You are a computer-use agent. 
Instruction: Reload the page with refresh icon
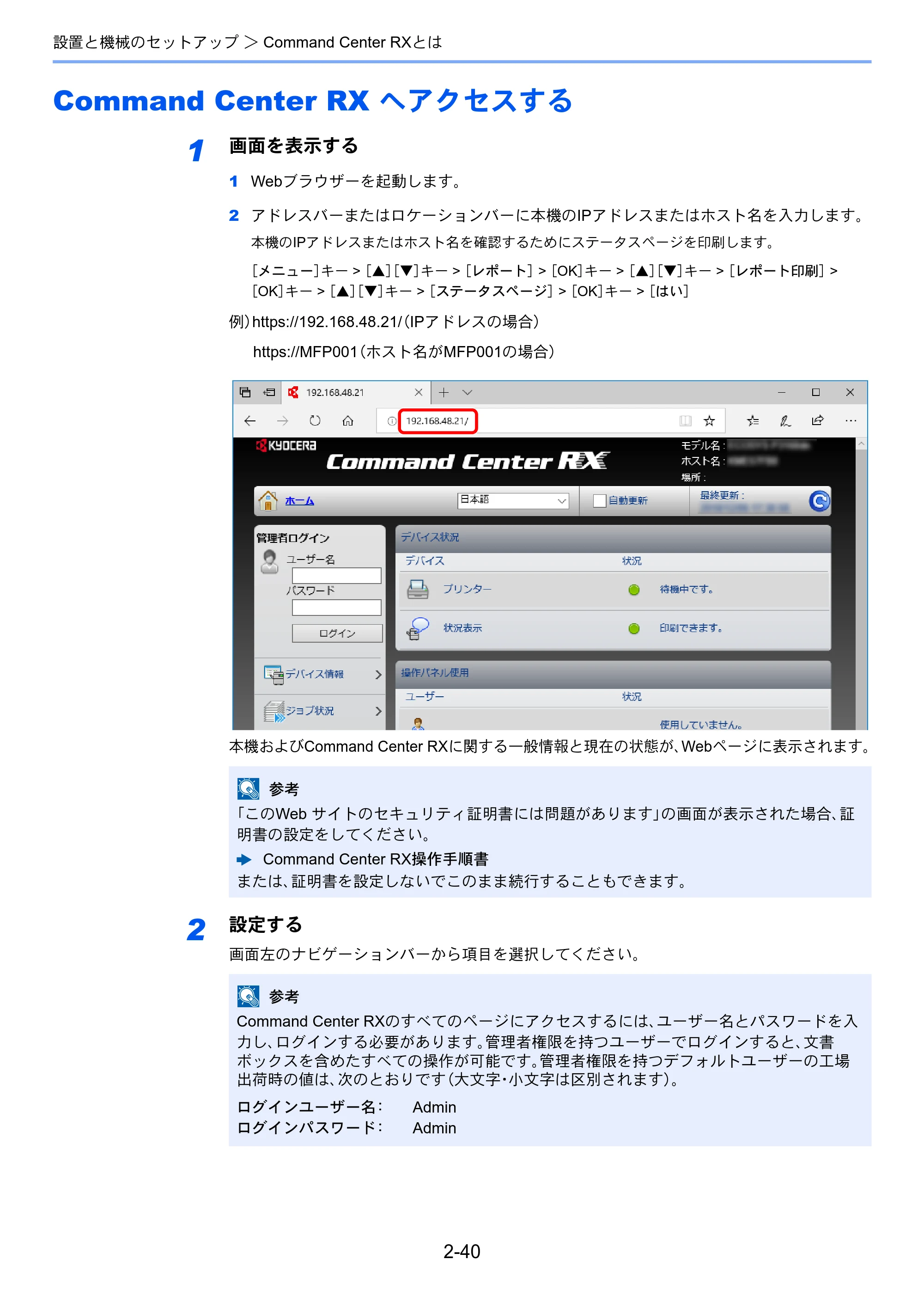click(x=315, y=421)
